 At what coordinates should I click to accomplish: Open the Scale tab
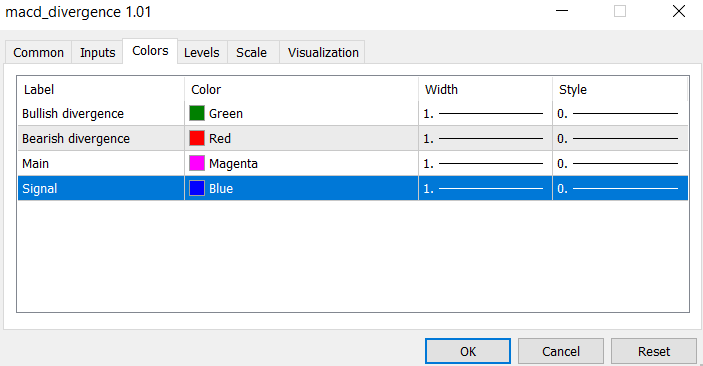(252, 52)
